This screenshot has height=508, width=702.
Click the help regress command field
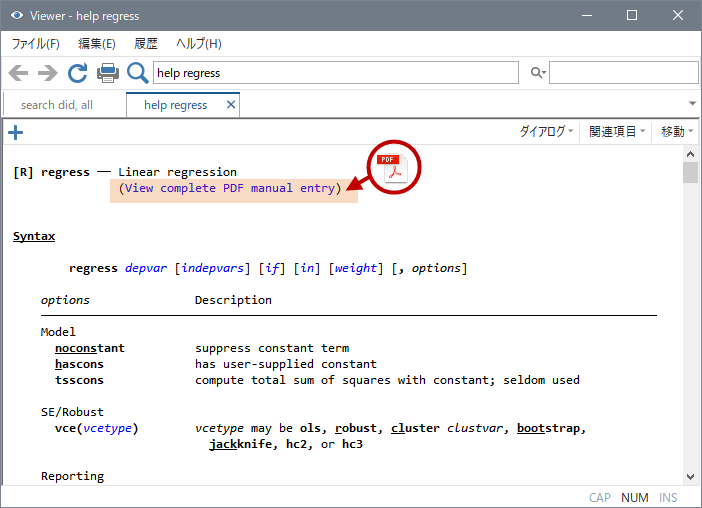336,73
